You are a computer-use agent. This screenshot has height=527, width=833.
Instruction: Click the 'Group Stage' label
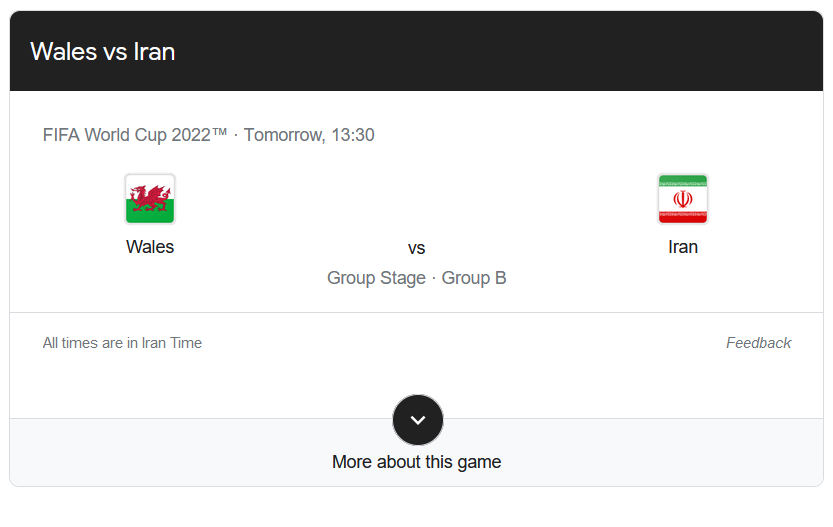click(x=376, y=278)
